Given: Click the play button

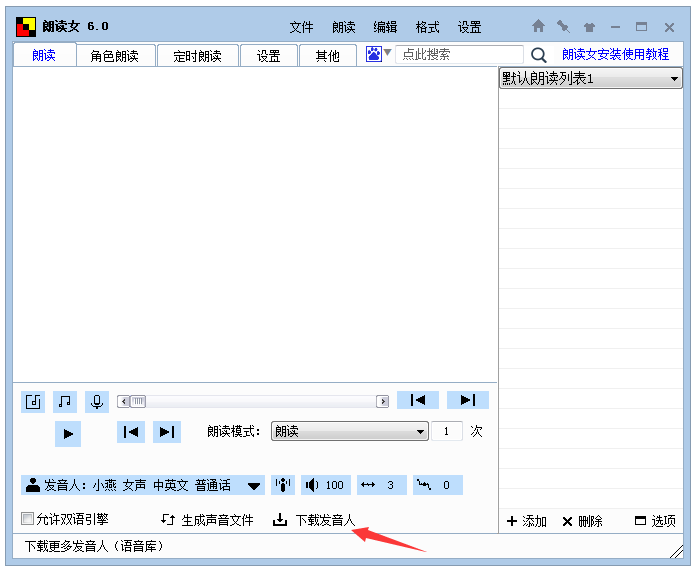Looking at the screenshot, I should click(x=67, y=433).
